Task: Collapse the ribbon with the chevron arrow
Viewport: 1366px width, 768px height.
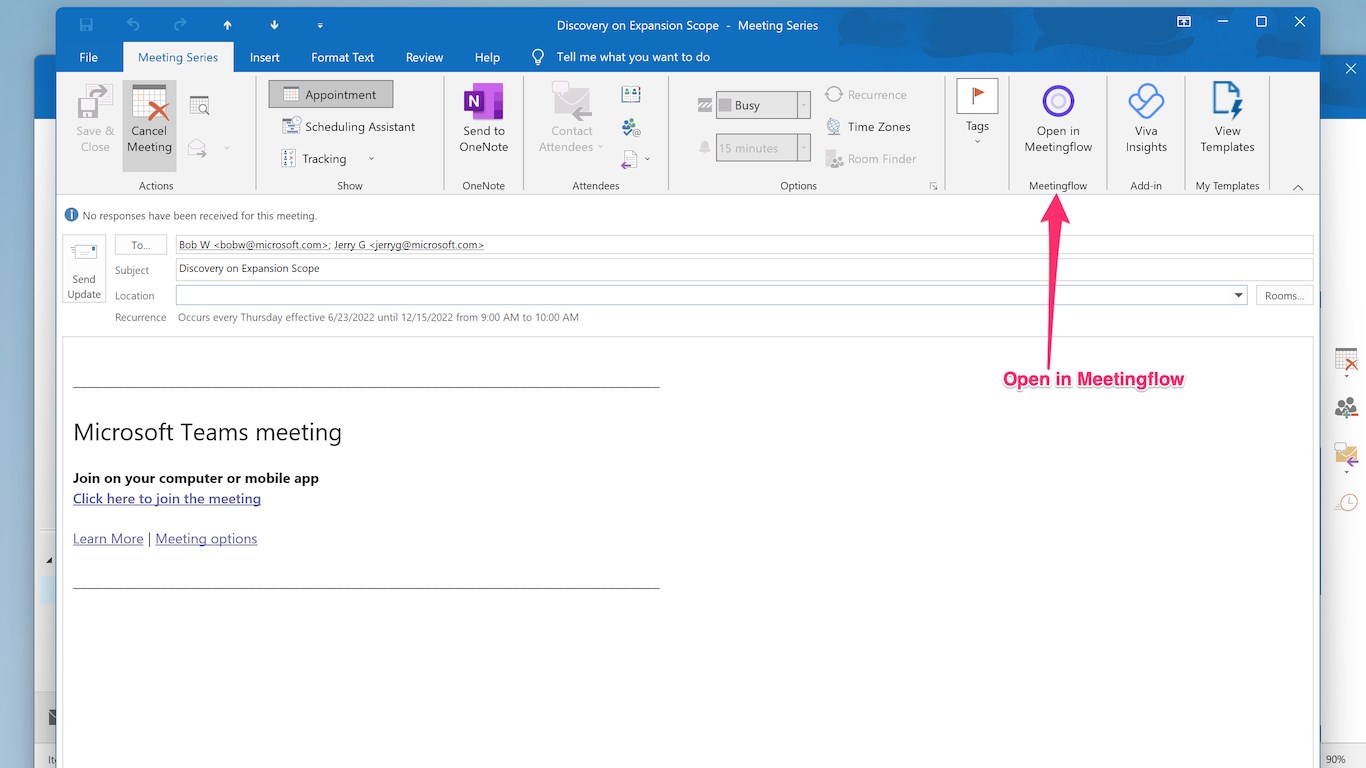Action: tap(1298, 187)
